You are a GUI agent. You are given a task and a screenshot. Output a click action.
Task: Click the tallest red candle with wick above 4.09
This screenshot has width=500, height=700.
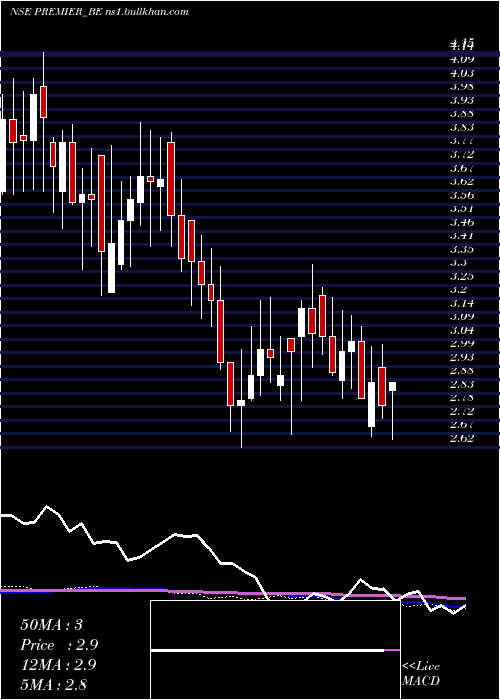pyautogui.click(x=43, y=102)
